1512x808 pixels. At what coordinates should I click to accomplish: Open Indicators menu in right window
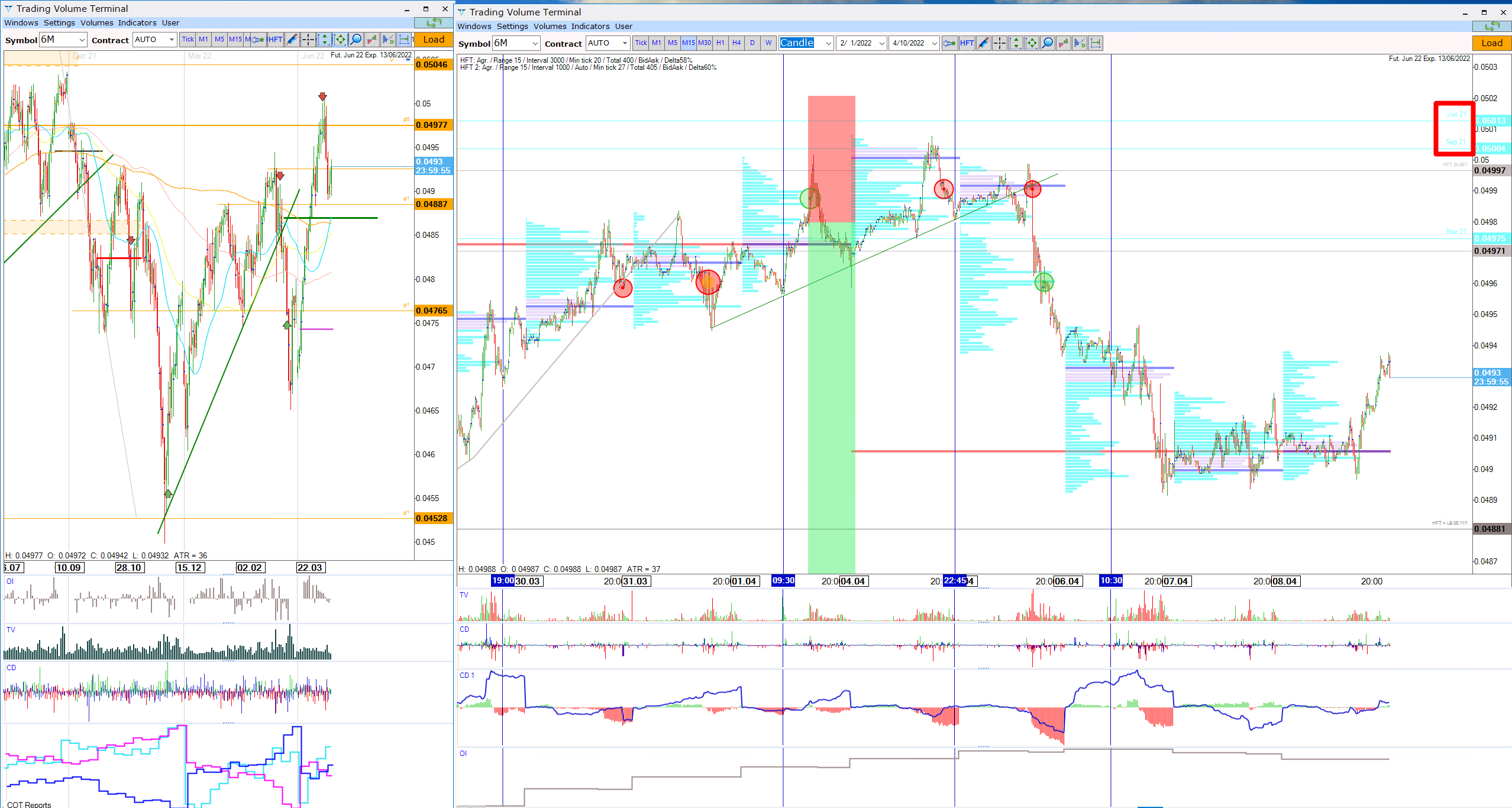pyautogui.click(x=590, y=26)
